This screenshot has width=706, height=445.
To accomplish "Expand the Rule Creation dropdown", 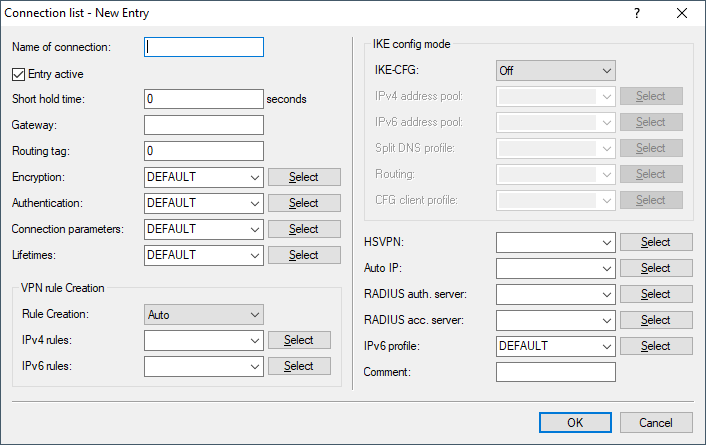I will (204, 315).
